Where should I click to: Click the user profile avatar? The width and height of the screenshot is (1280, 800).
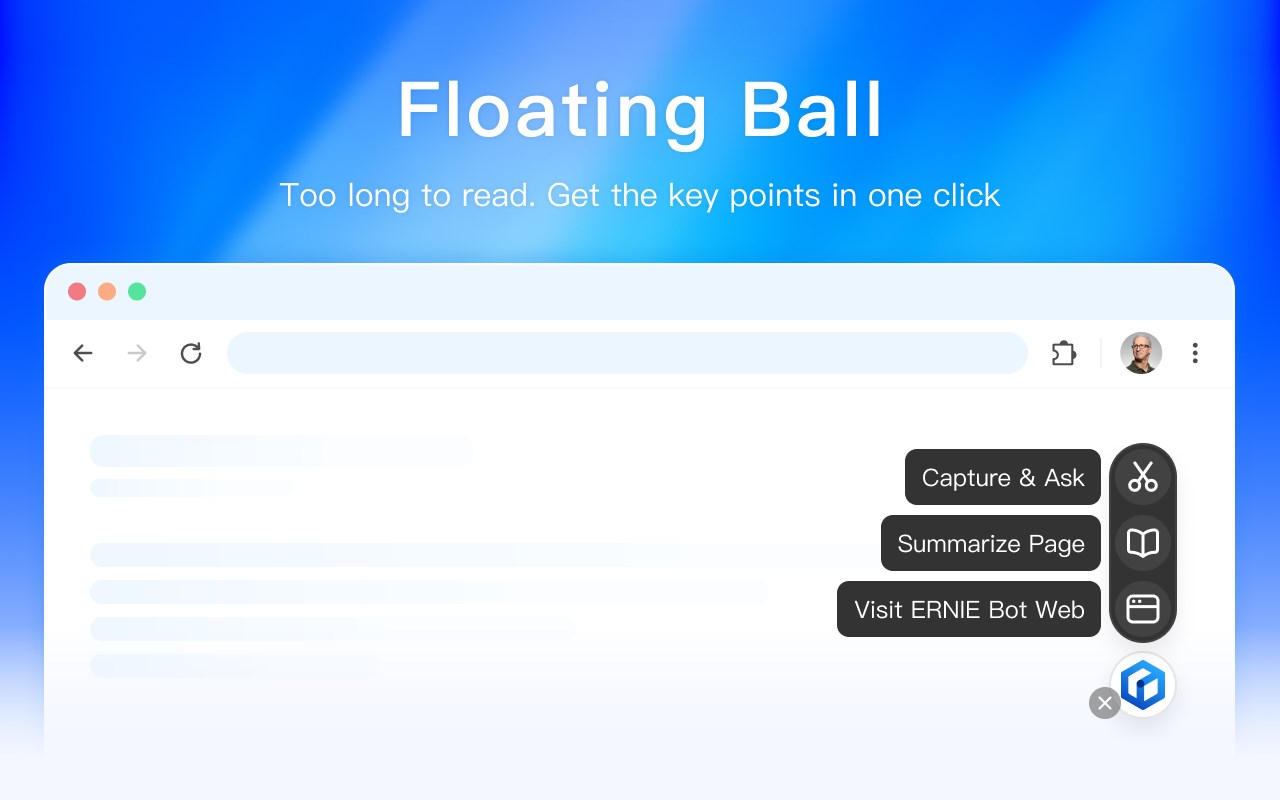point(1141,353)
